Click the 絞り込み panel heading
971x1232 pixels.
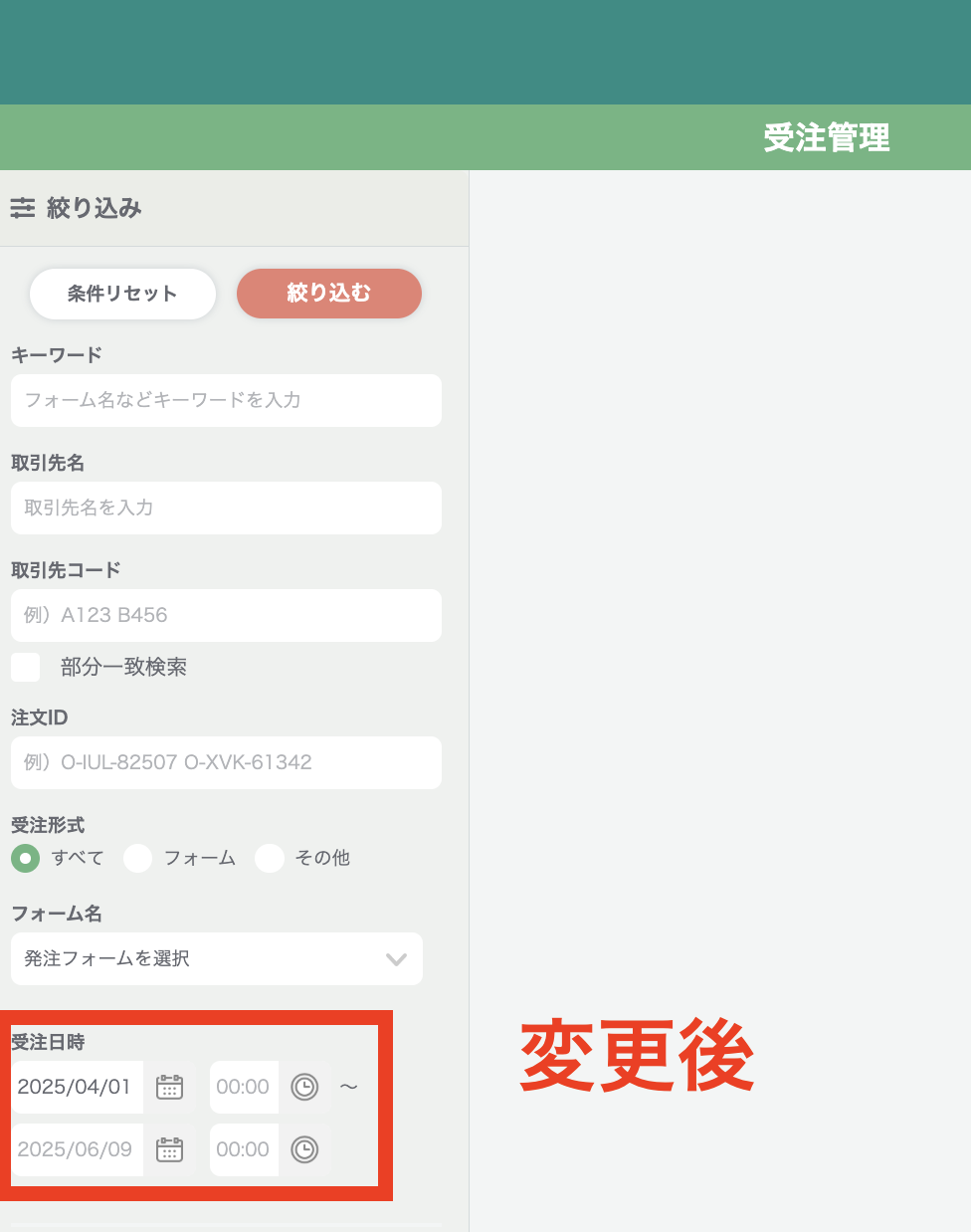pos(95,208)
